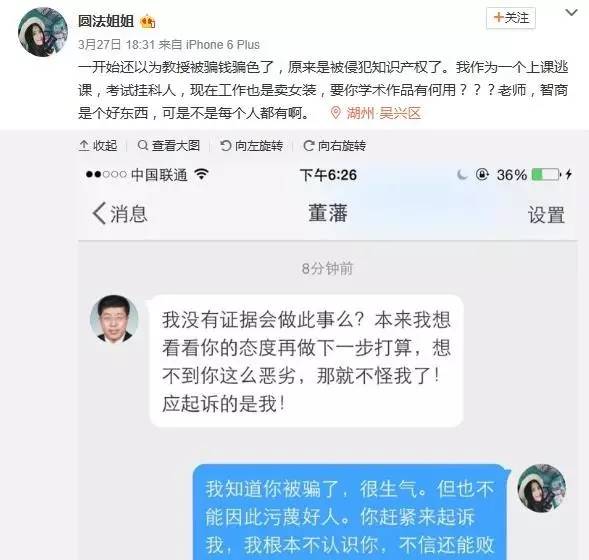589x560 pixels.
Task: Open 圆法姐姐's profile avatar
Action: 43,32
